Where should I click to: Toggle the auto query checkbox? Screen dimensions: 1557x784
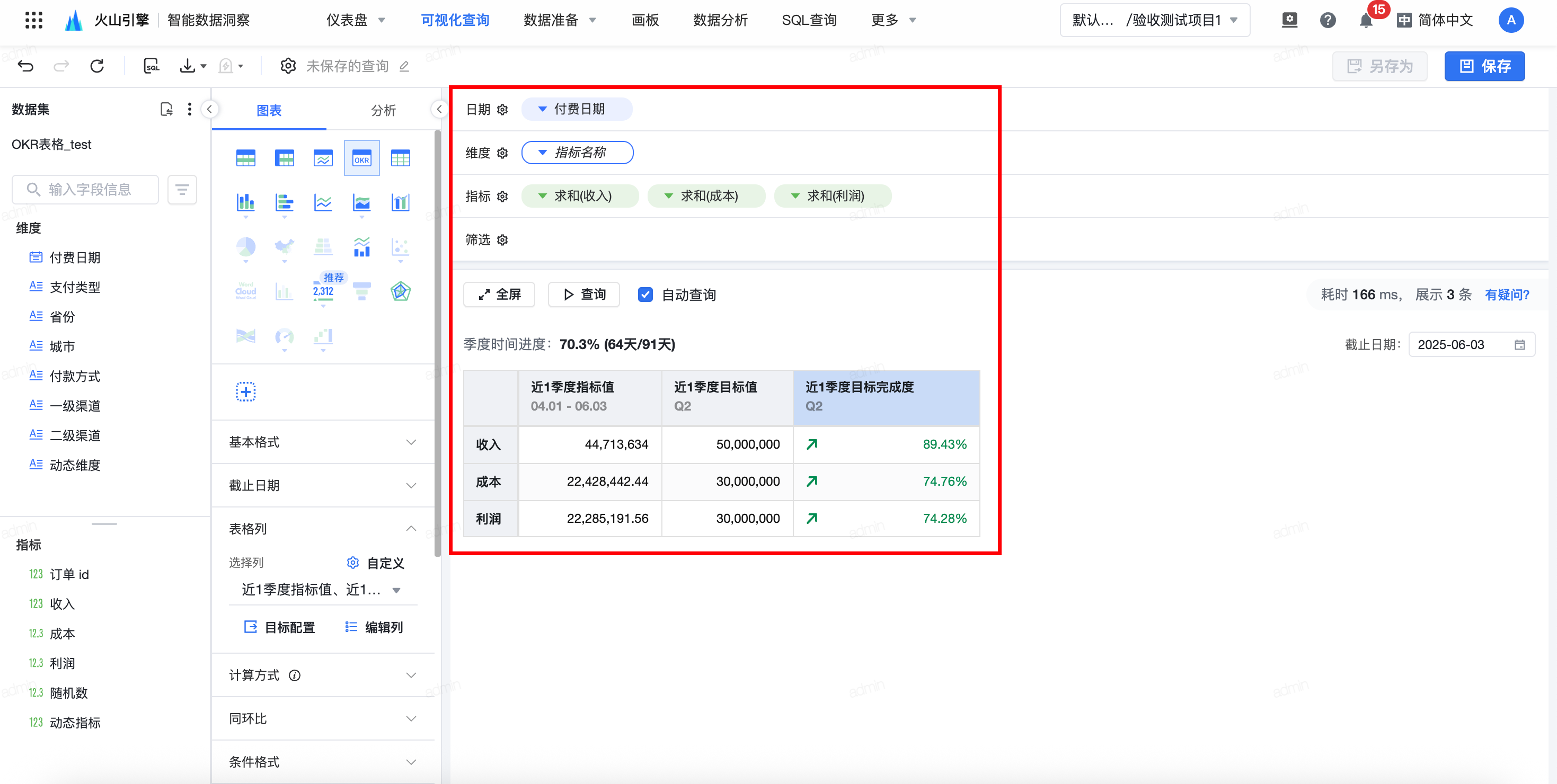[645, 295]
